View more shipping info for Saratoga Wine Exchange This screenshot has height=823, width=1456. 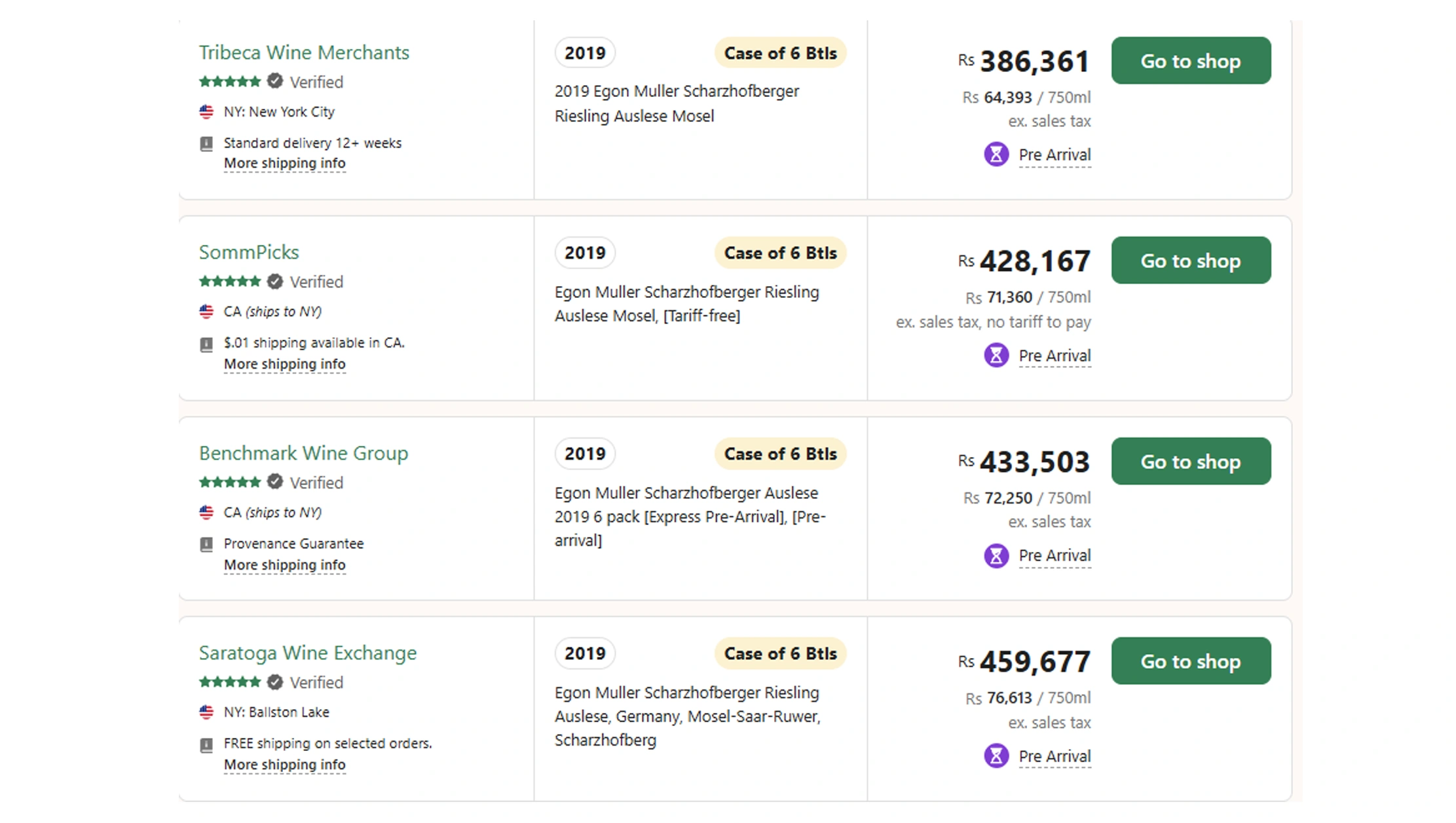(284, 765)
